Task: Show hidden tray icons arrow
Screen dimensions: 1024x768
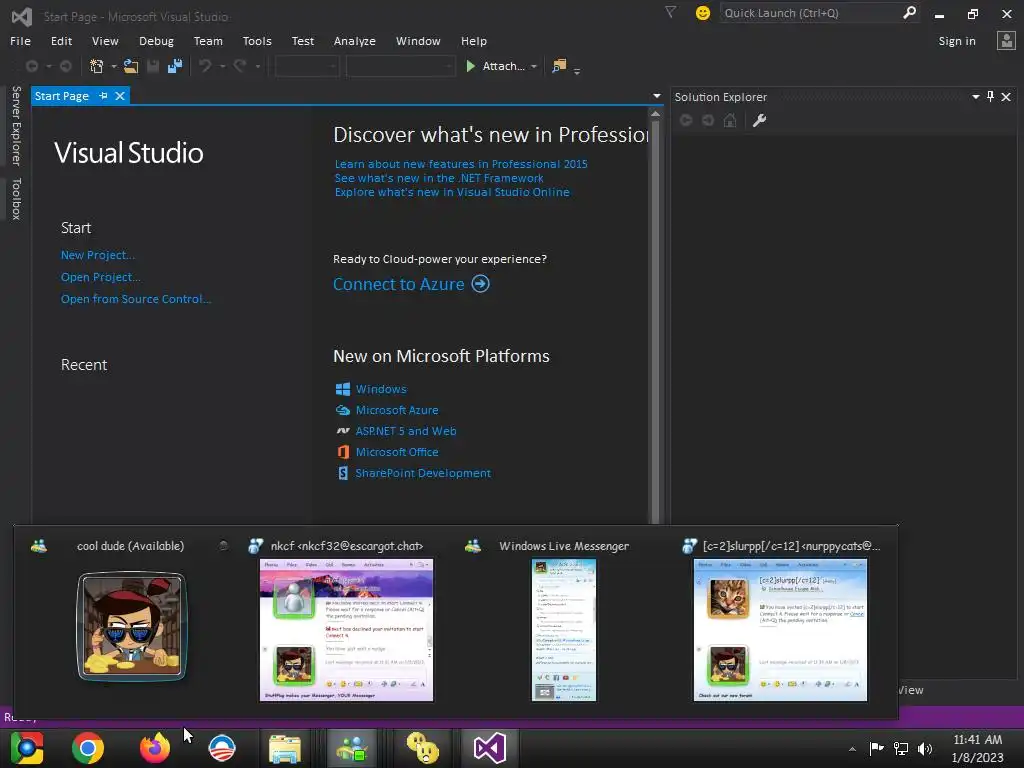Action: coord(852,749)
